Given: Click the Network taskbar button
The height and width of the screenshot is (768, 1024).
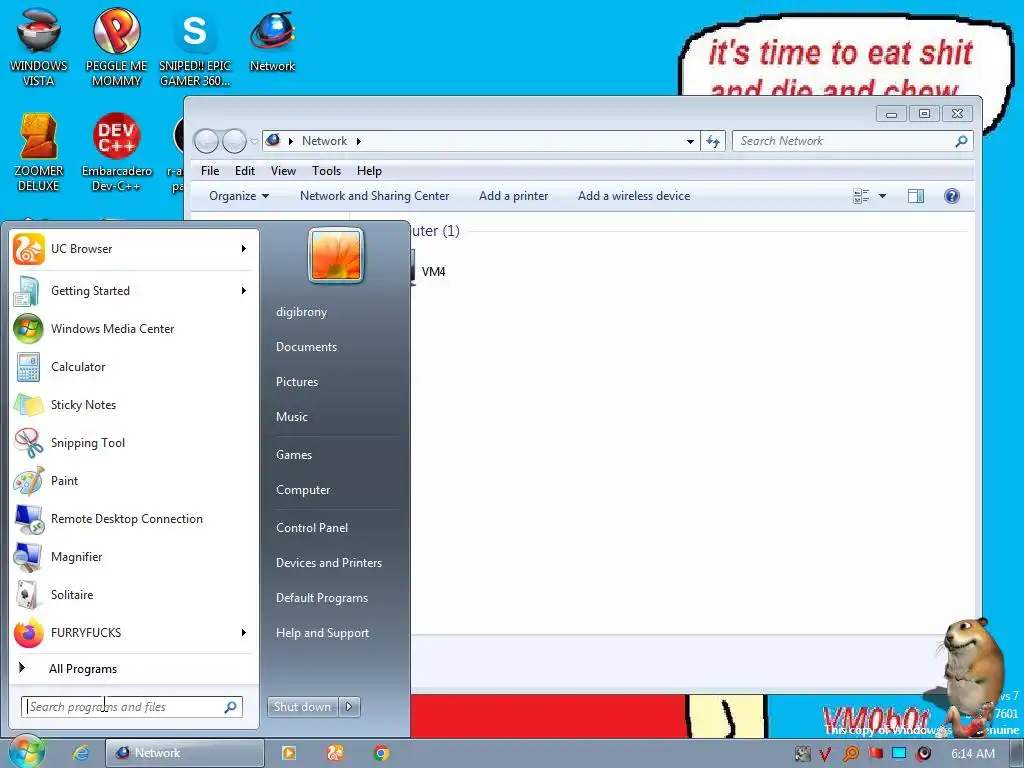Looking at the screenshot, I should (185, 753).
